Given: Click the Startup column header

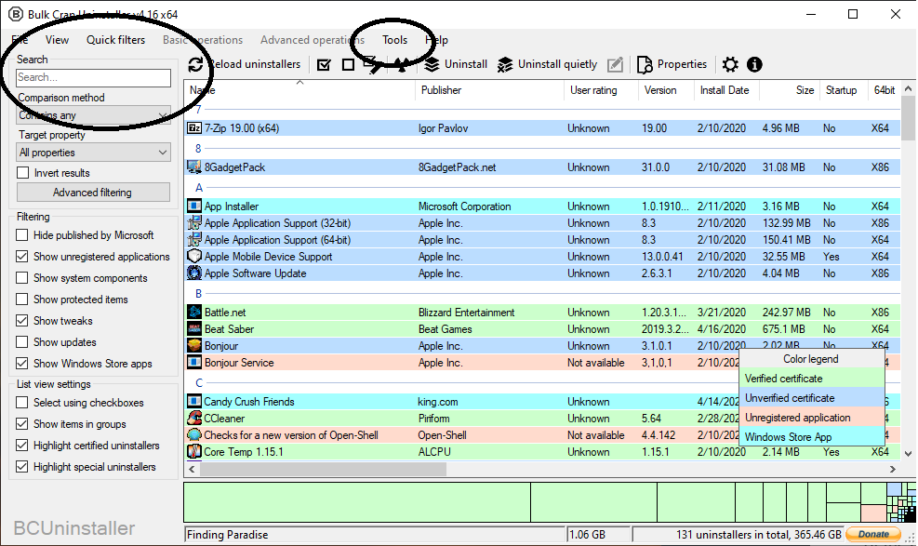Looking at the screenshot, I should (843, 90).
